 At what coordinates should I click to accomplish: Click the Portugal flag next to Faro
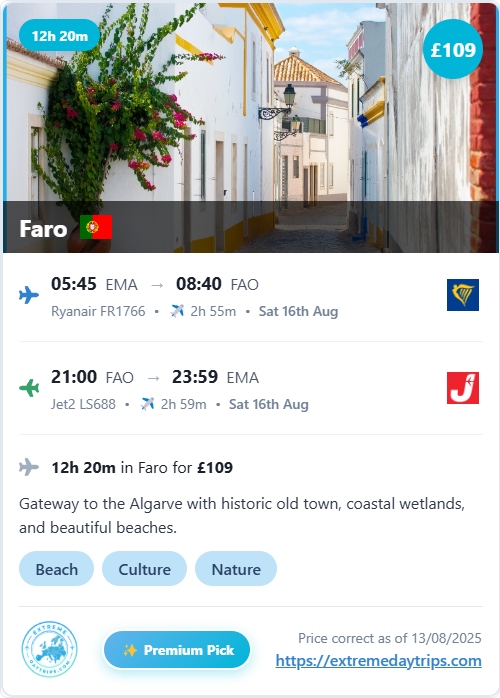[96, 227]
